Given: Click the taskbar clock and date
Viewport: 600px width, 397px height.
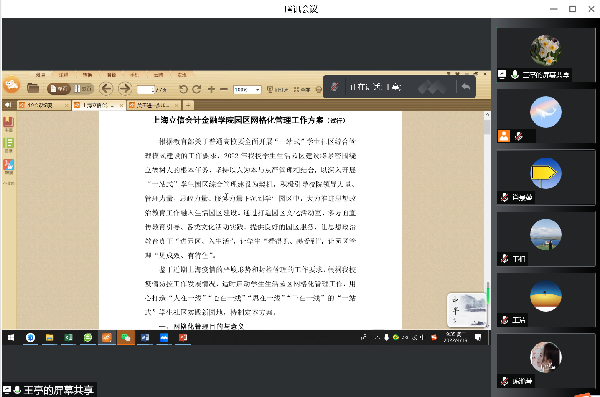Looking at the screenshot, I should click(455, 337).
